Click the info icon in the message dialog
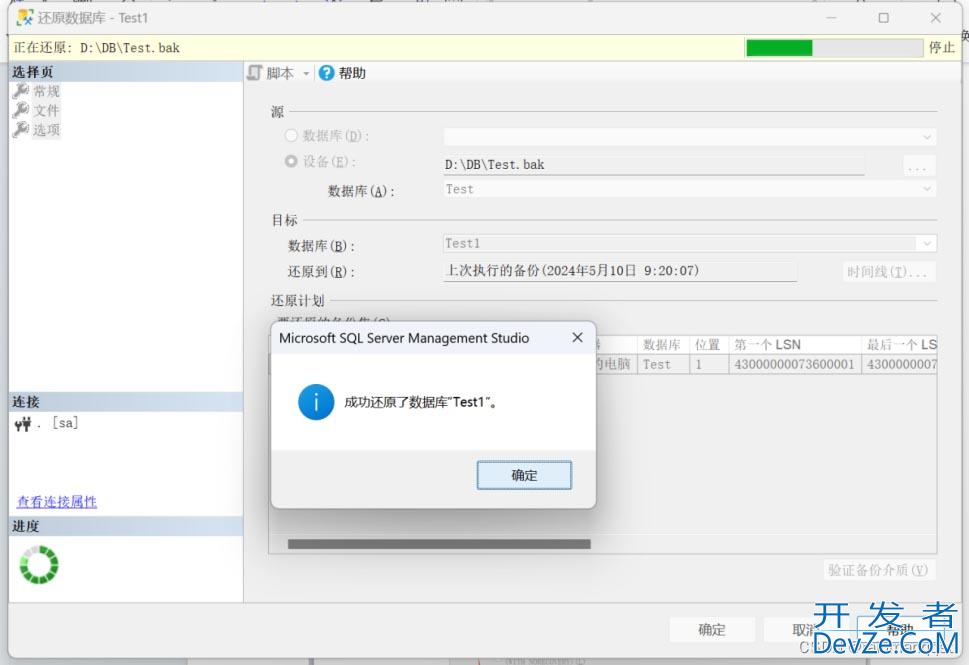This screenshot has width=969, height=665. pos(316,402)
